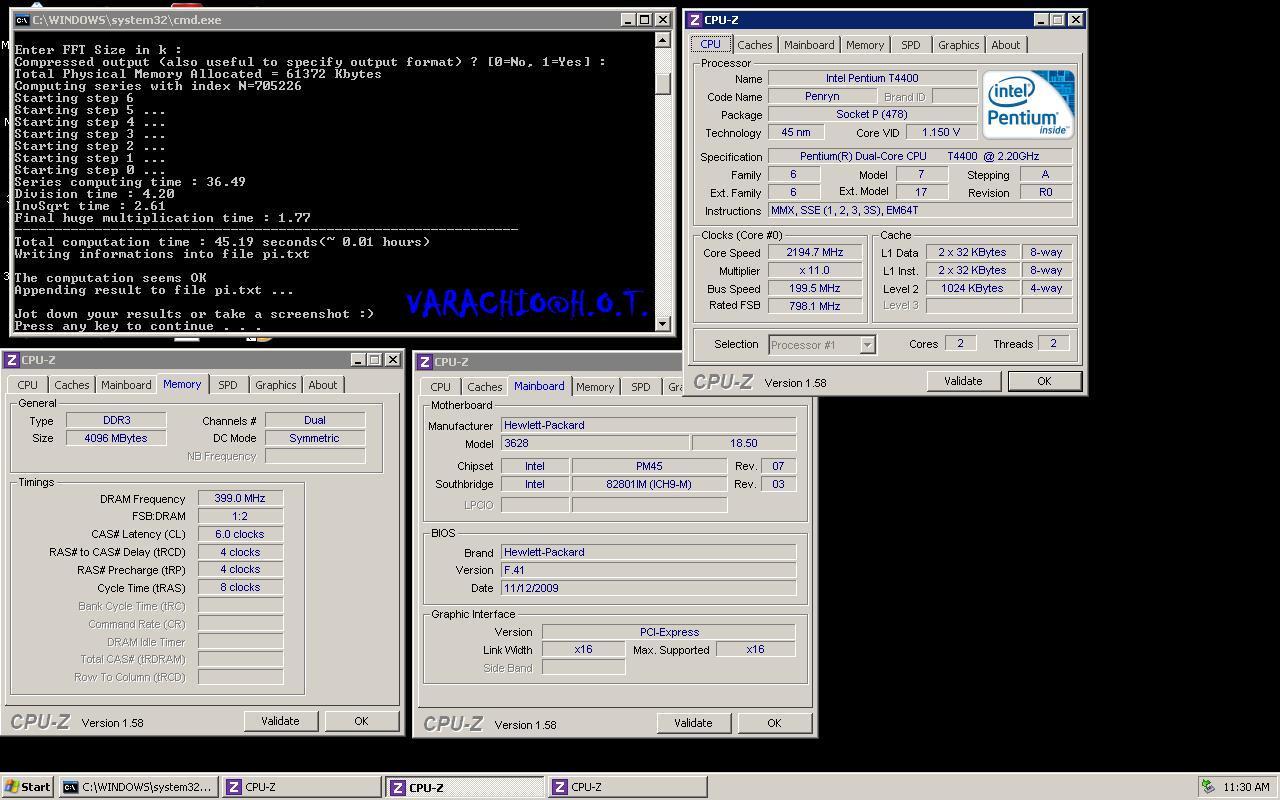Click the Intel Pentium inside logo
Image resolution: width=1280 pixels, height=800 pixels.
(1028, 104)
